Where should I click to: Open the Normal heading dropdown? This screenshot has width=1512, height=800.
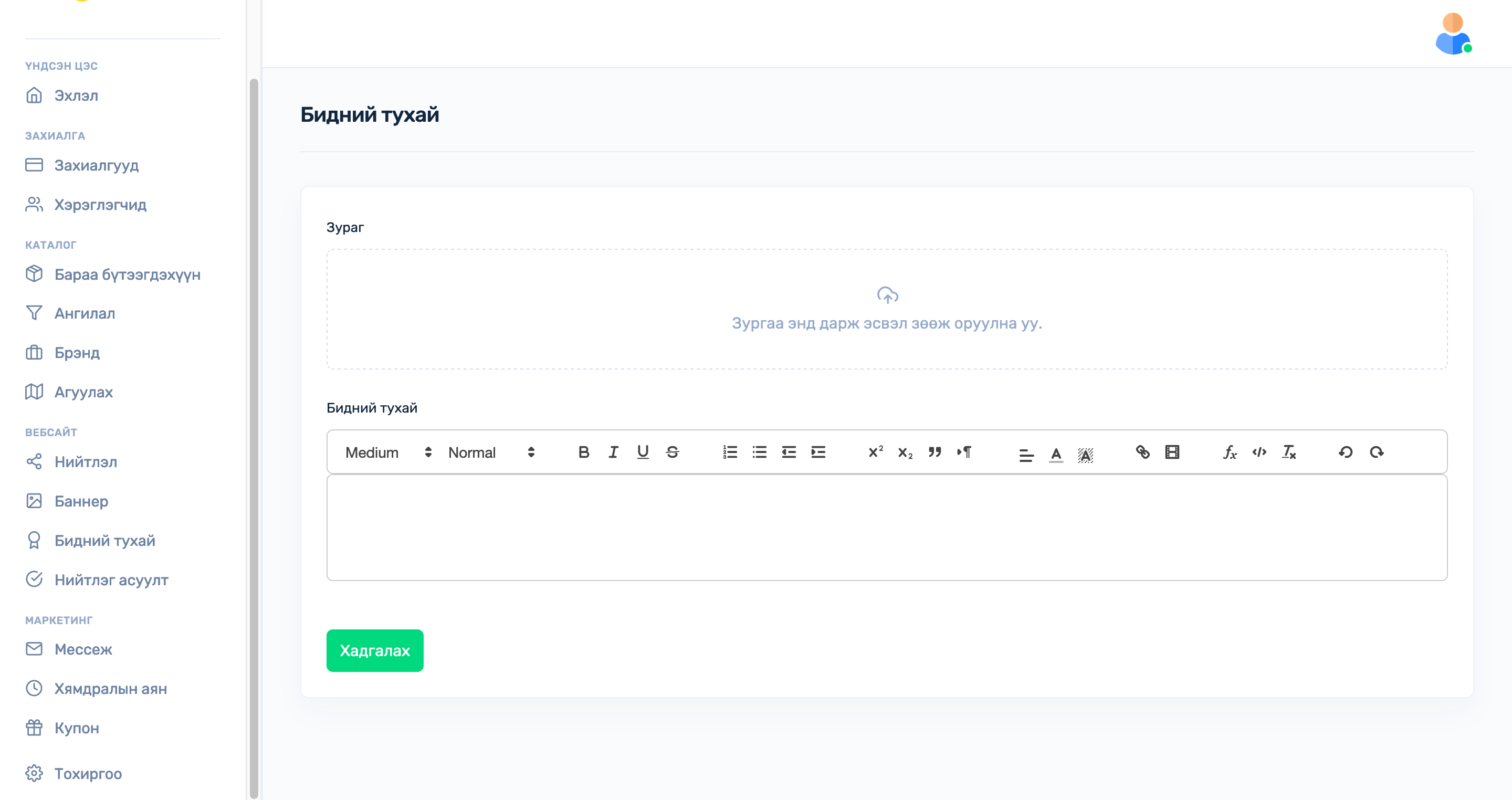491,452
